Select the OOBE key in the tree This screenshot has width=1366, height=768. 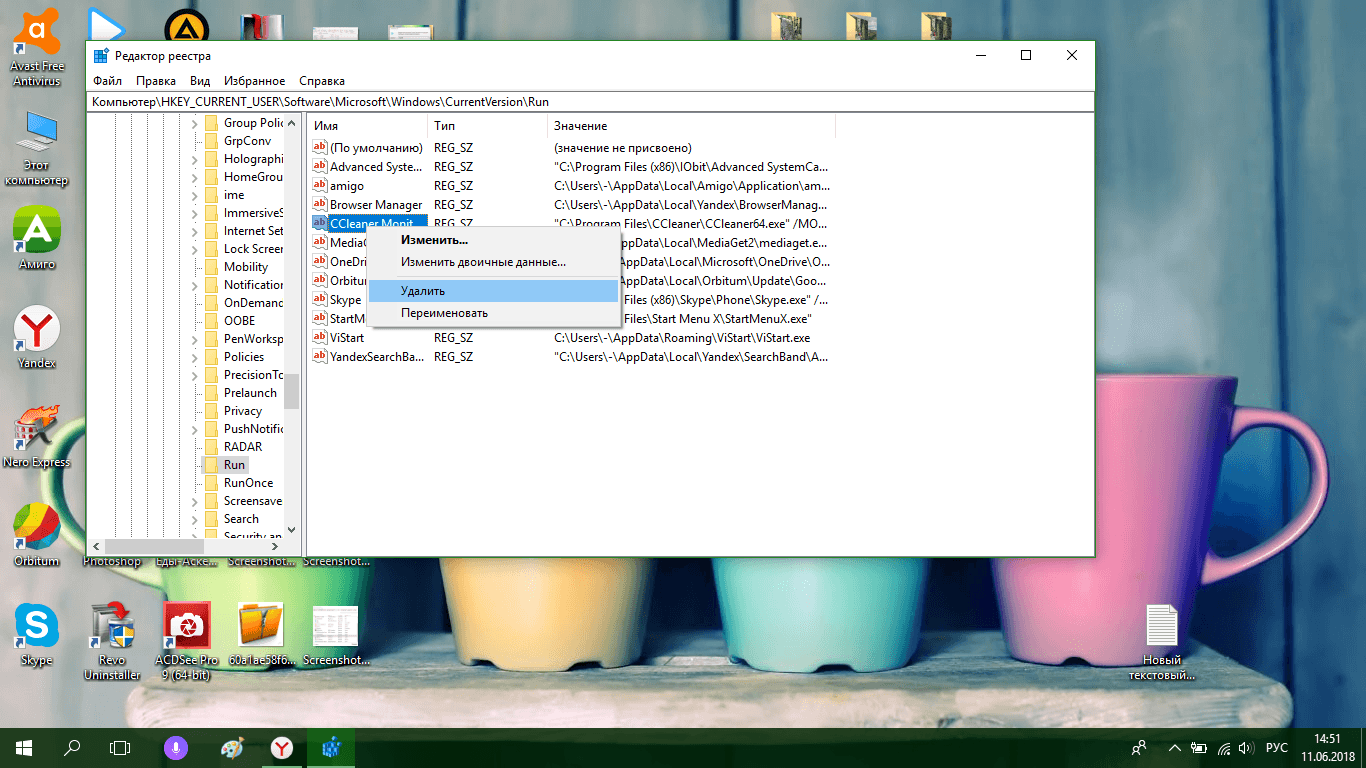(x=239, y=321)
